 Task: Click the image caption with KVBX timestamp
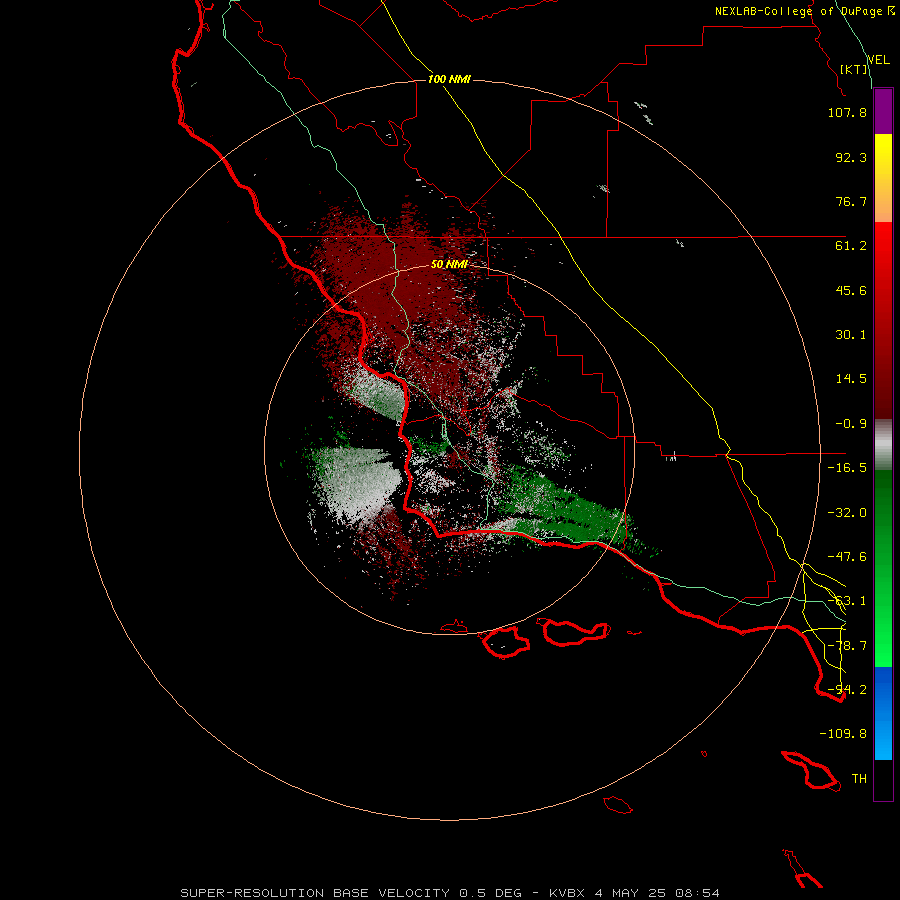pyautogui.click(x=450, y=893)
